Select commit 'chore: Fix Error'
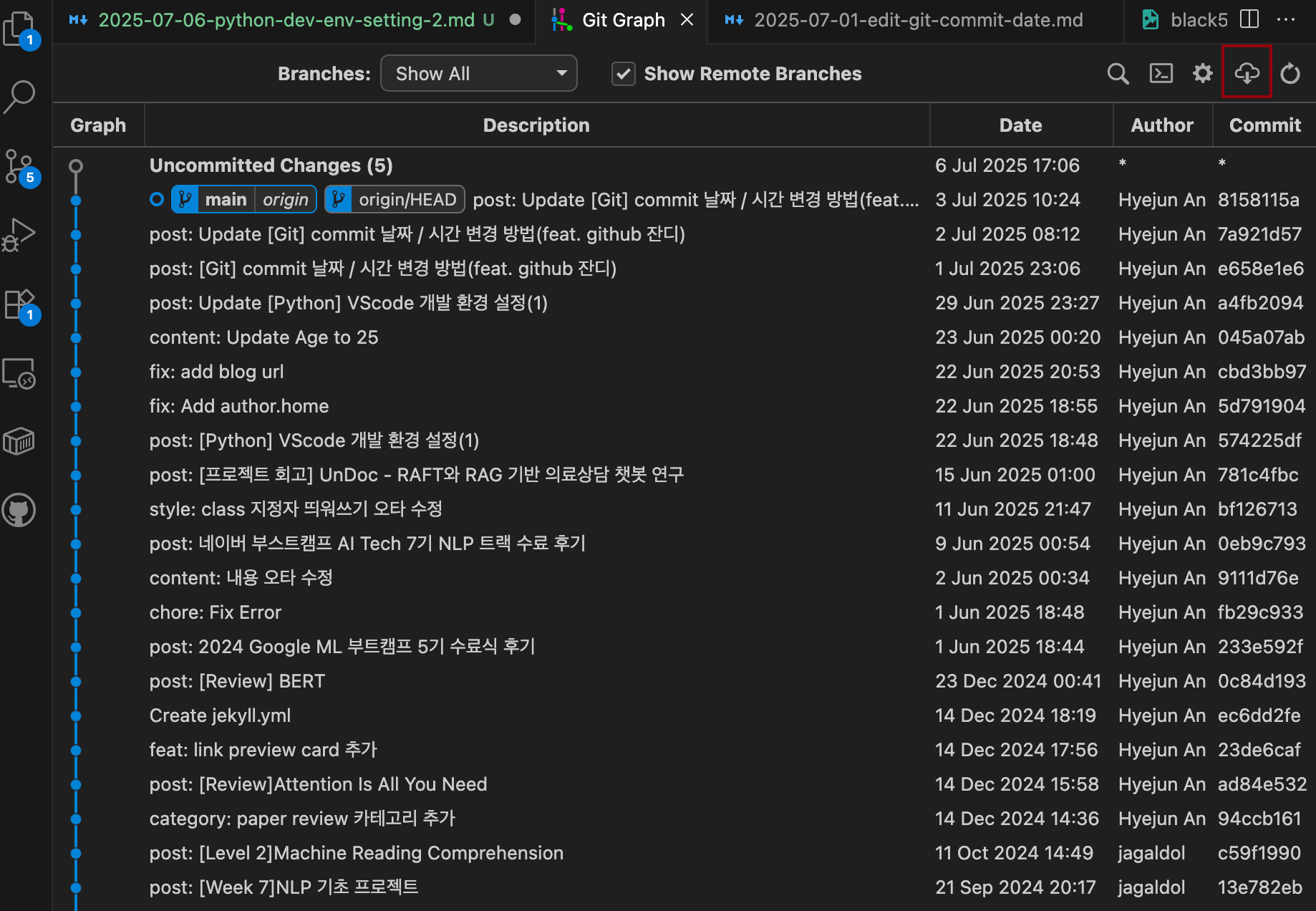Screen dimensions: 1316x911 [x=684, y=612]
